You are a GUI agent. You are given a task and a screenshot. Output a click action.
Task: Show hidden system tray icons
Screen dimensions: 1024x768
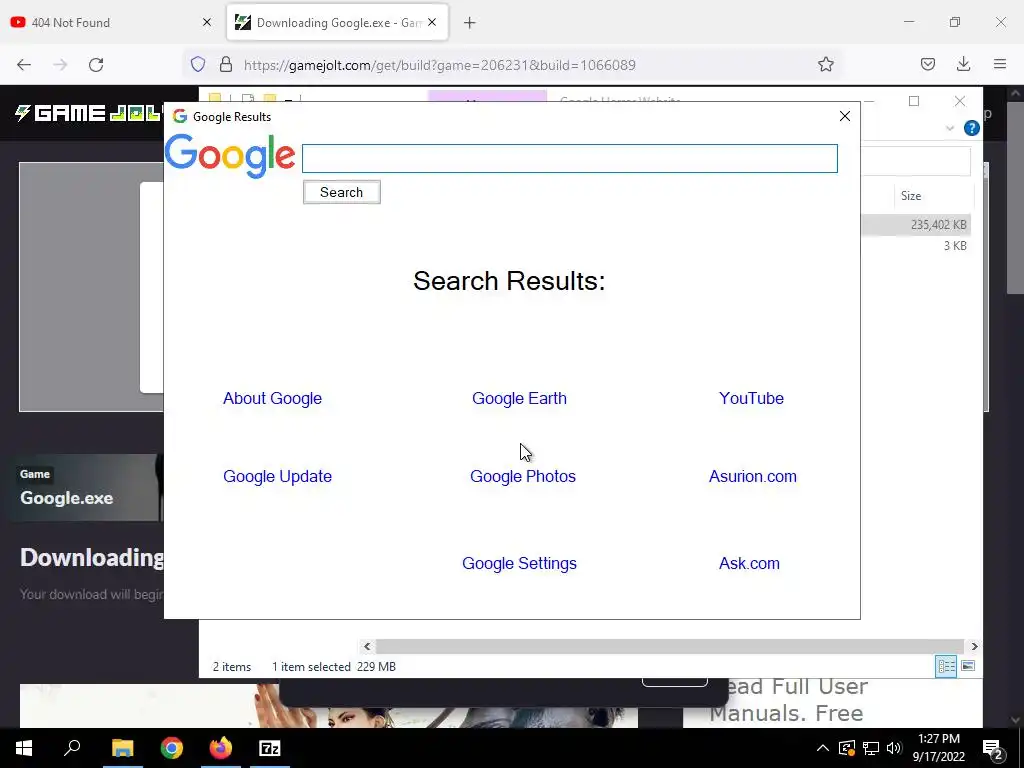pos(823,748)
